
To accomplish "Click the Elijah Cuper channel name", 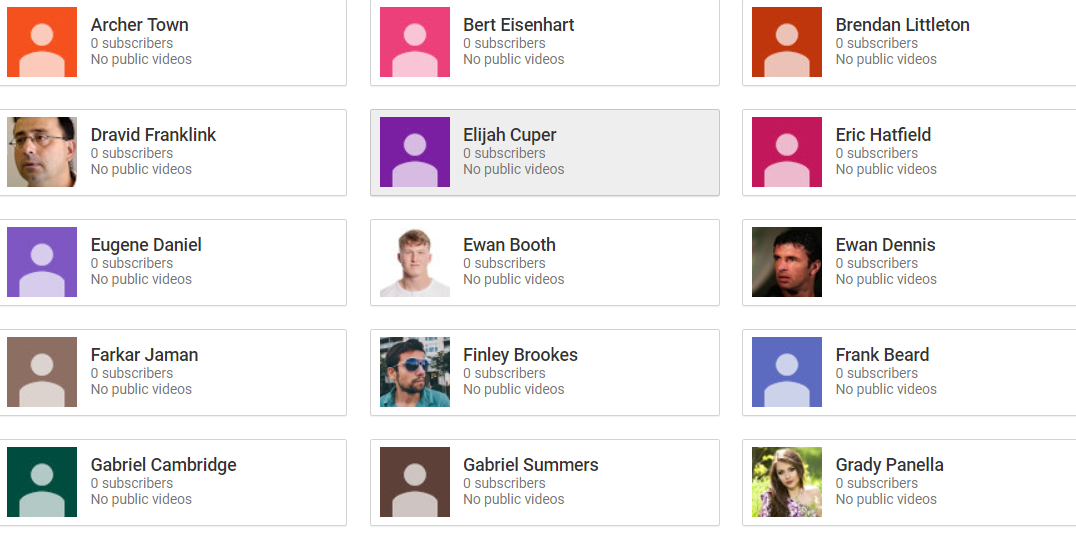I will coord(510,135).
